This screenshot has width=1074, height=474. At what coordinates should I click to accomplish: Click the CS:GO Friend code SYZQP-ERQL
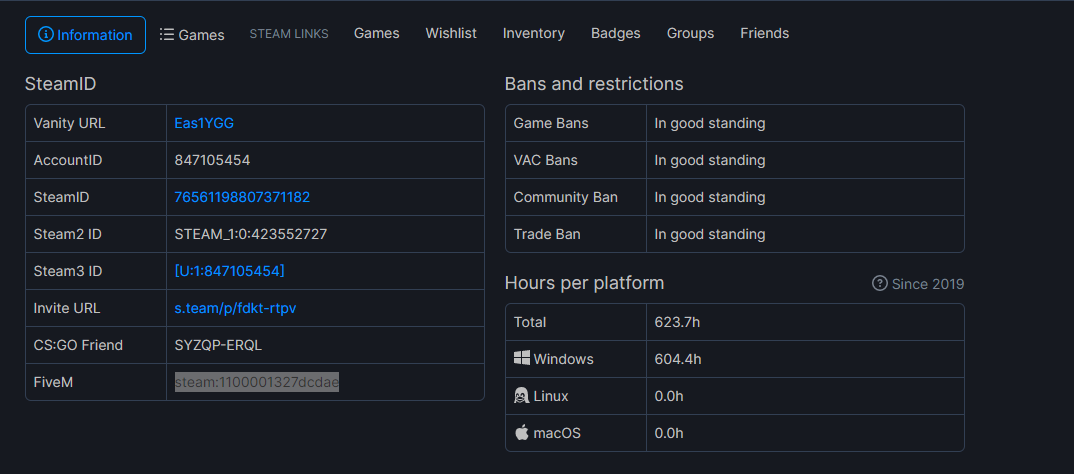218,345
